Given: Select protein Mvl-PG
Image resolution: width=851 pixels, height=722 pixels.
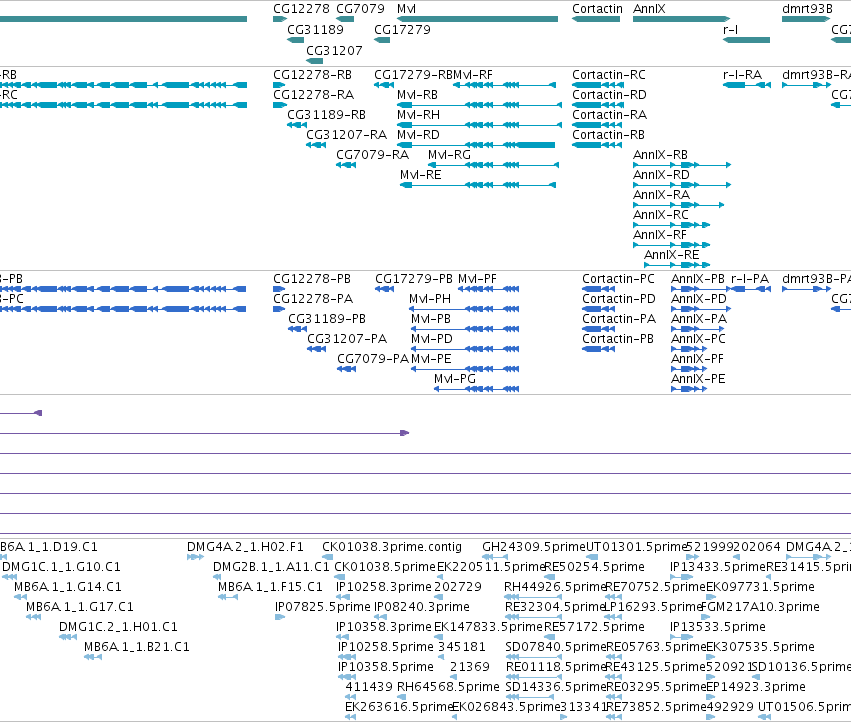Looking at the screenshot, I should click(455, 378).
